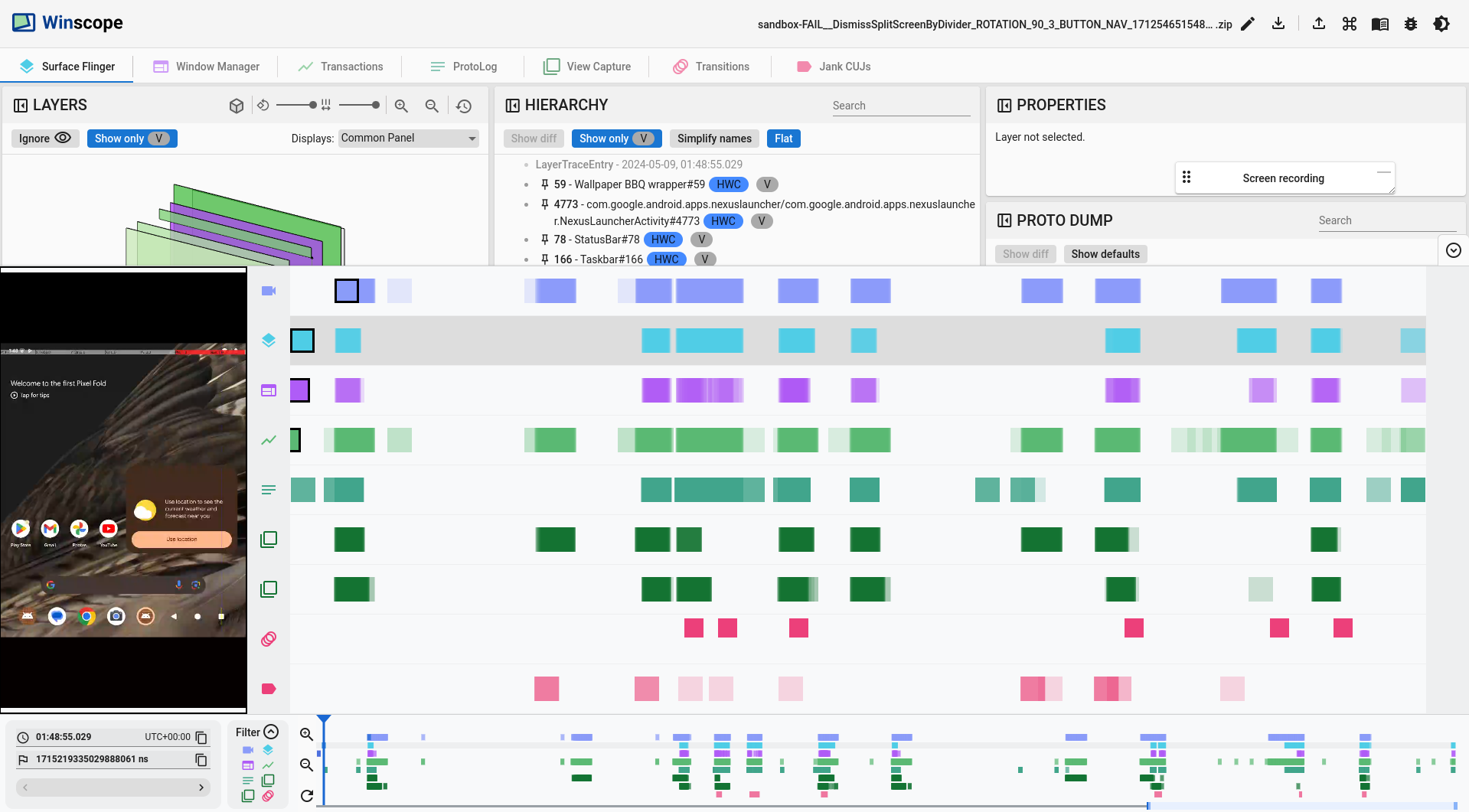Click the edit filename pencil icon
Screen dimensions: 1469x812
pos(1248,24)
